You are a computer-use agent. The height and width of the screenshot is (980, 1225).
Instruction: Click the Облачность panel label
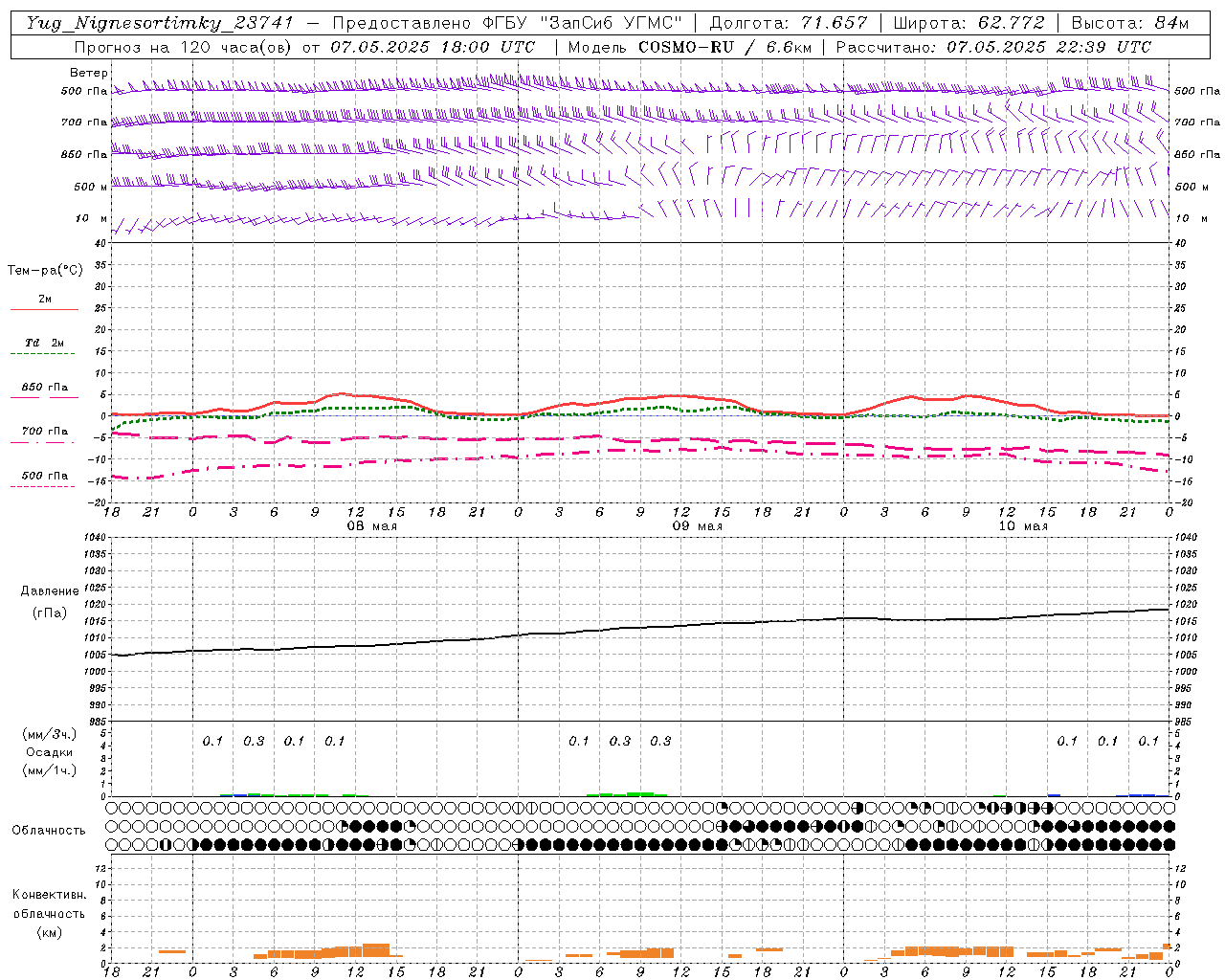click(49, 831)
